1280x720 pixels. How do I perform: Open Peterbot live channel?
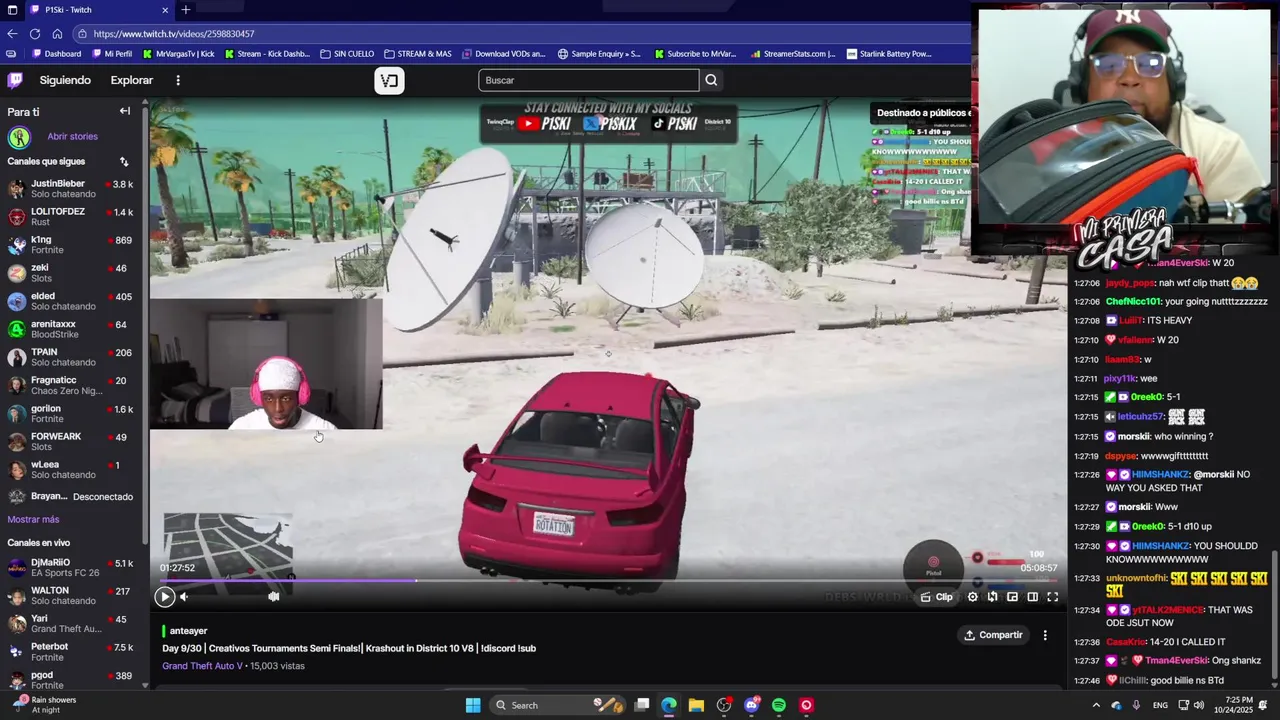[71, 652]
